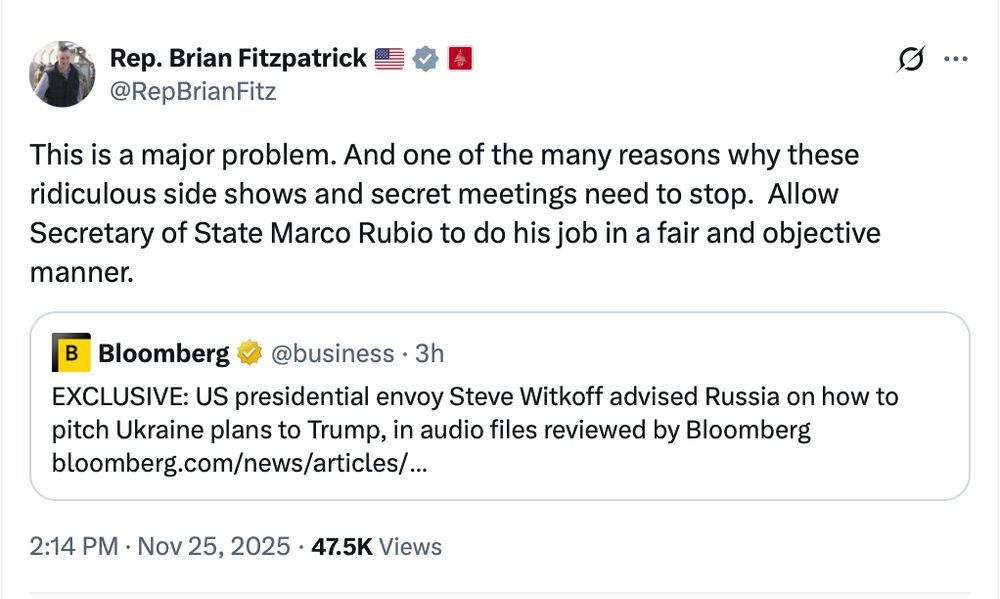Open the three-dot more options menu

pyautogui.click(x=957, y=59)
